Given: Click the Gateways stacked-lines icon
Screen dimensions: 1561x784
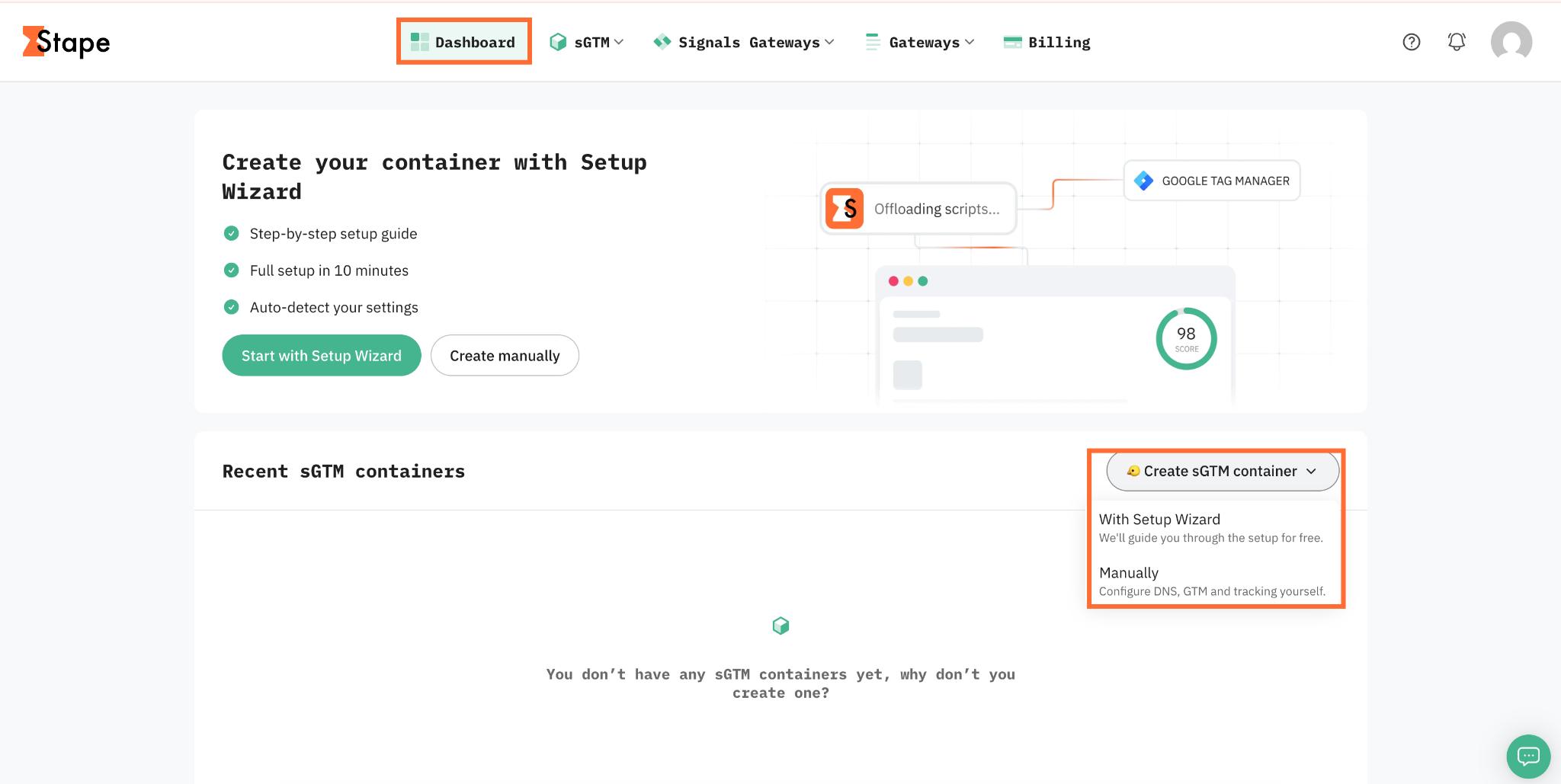Looking at the screenshot, I should tap(873, 42).
